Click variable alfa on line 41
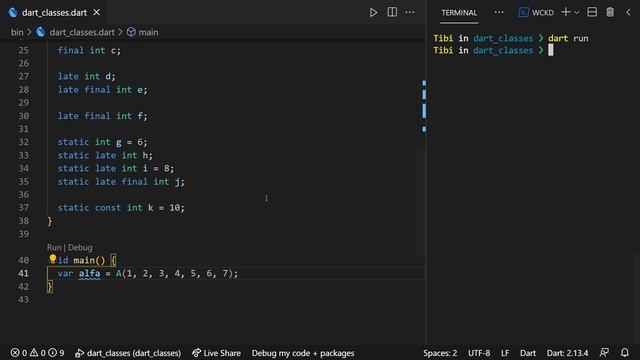Viewport: 640px width, 360px height. point(89,273)
